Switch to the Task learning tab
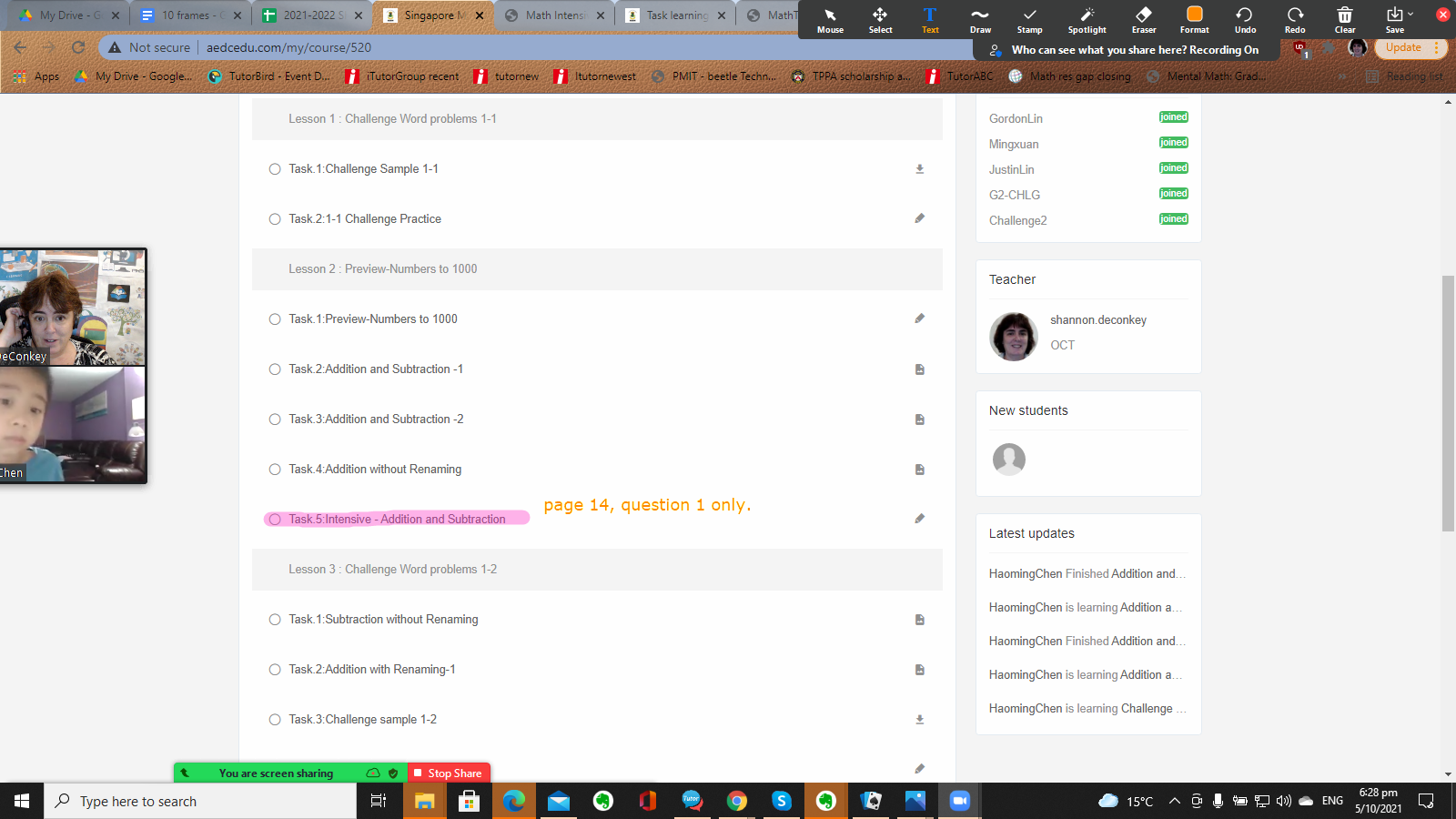This screenshot has width=1456, height=819. (x=673, y=15)
